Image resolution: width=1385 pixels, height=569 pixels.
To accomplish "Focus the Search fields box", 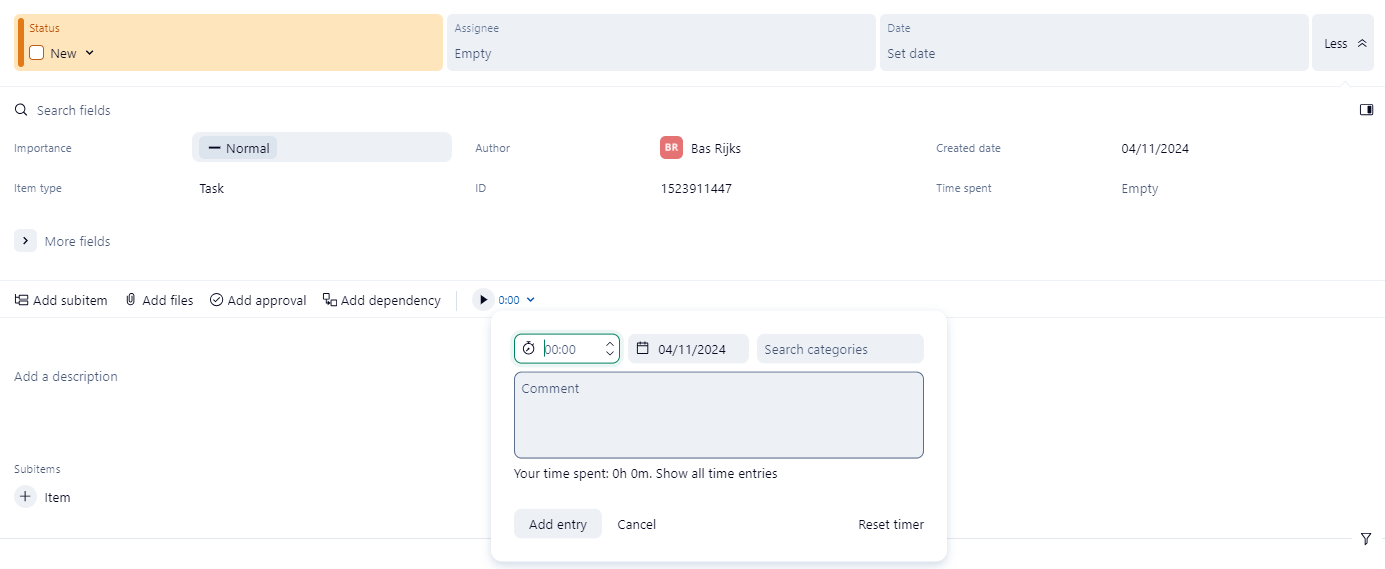I will (74, 110).
